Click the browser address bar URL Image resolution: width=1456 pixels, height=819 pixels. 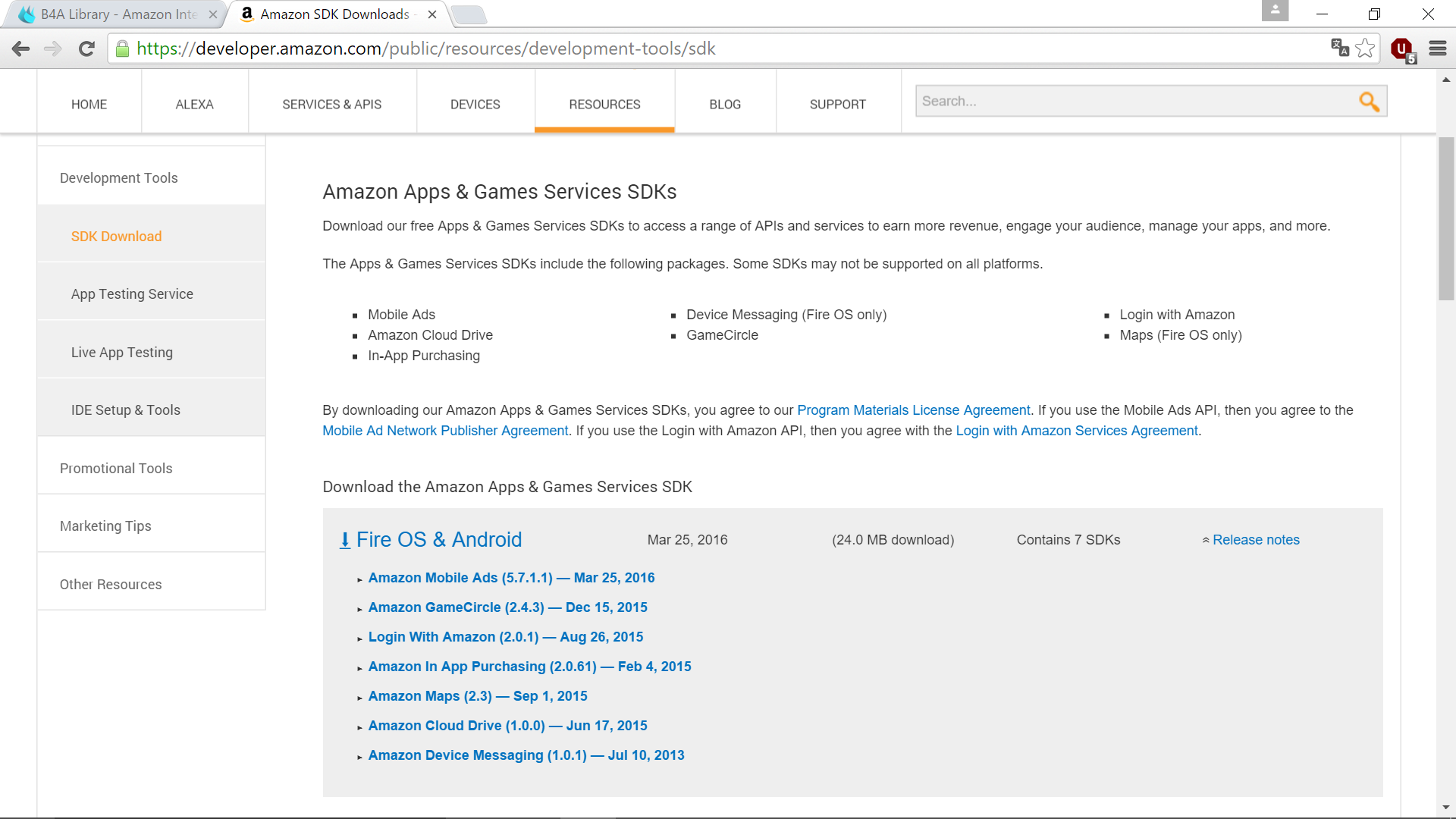point(425,49)
